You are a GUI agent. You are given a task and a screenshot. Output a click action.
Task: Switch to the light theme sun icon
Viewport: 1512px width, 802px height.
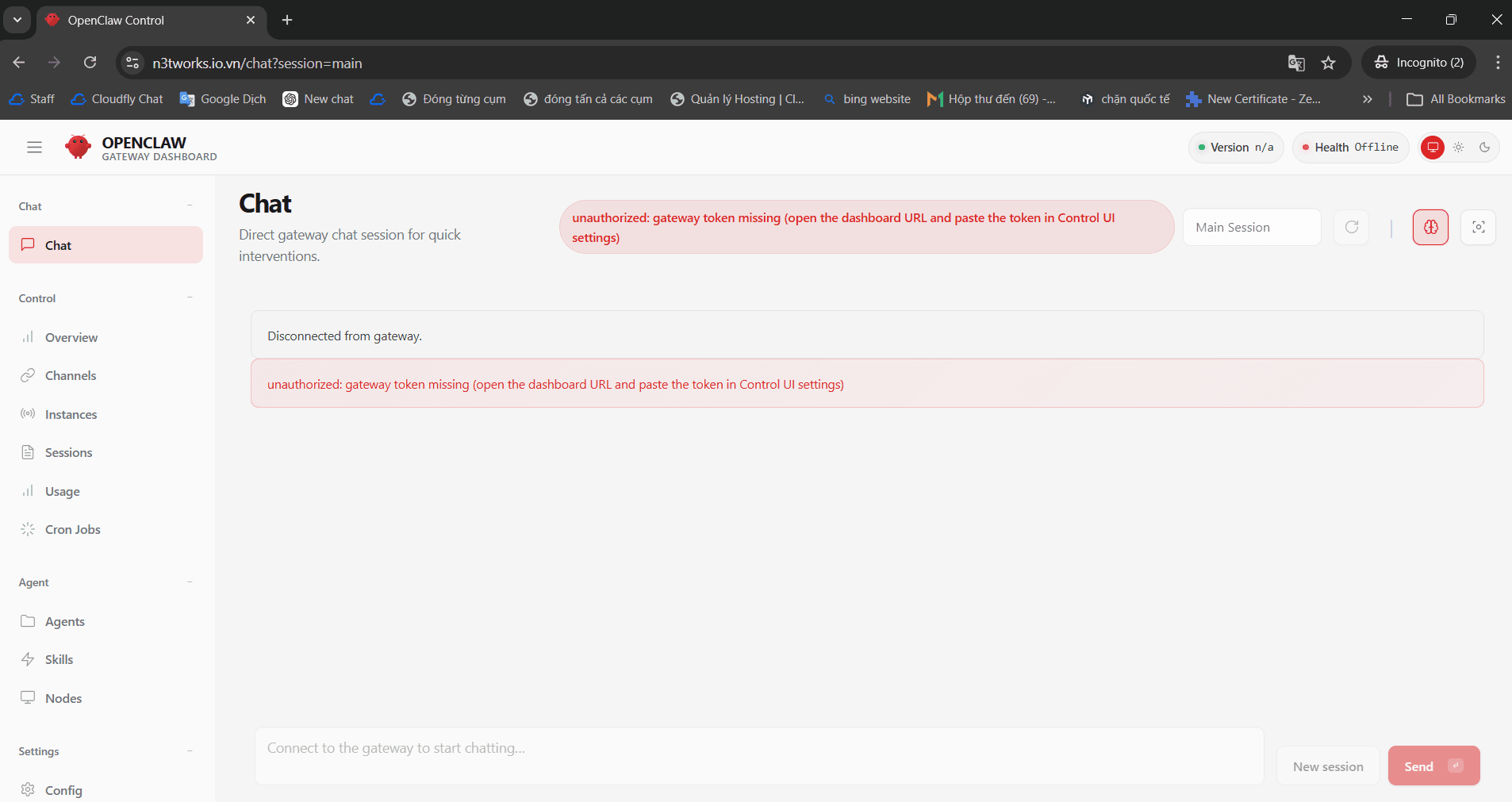(1458, 148)
